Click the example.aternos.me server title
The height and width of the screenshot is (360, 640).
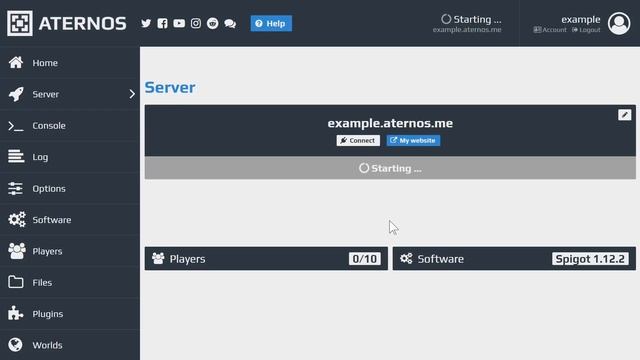[x=390, y=123]
